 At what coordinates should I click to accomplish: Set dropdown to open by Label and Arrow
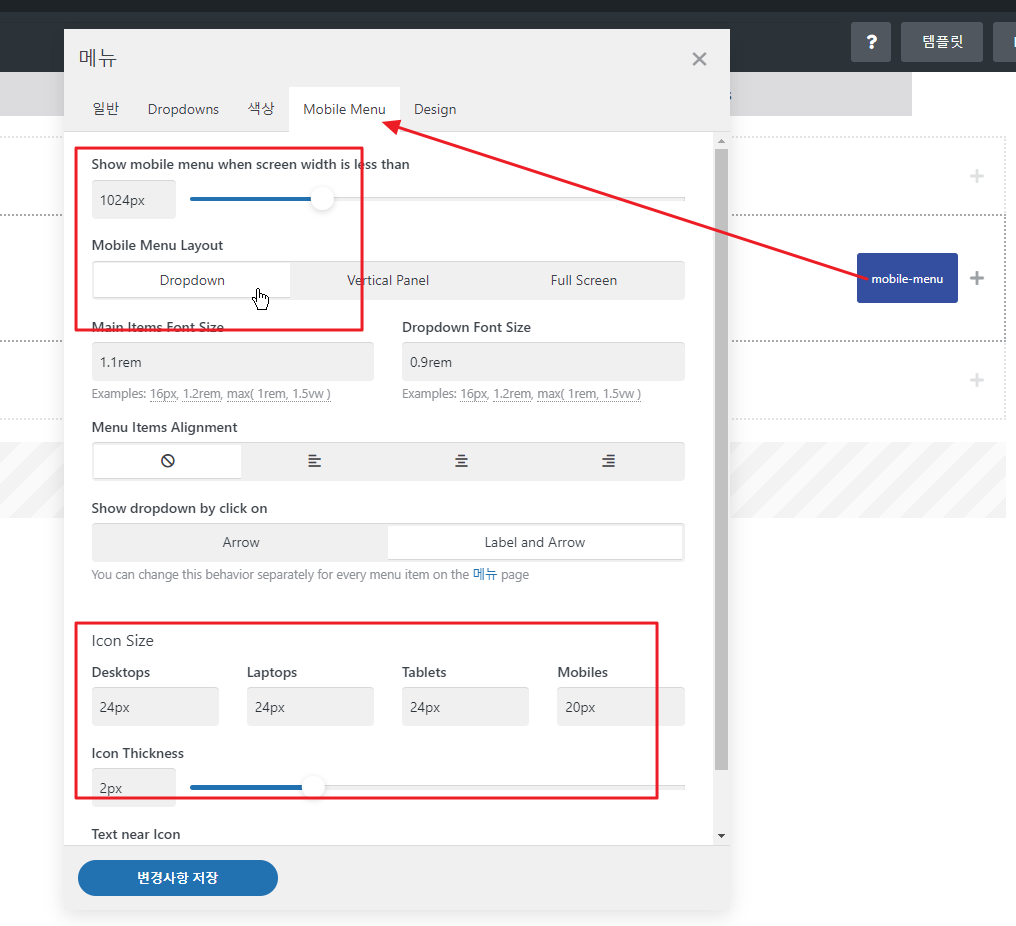(x=535, y=542)
